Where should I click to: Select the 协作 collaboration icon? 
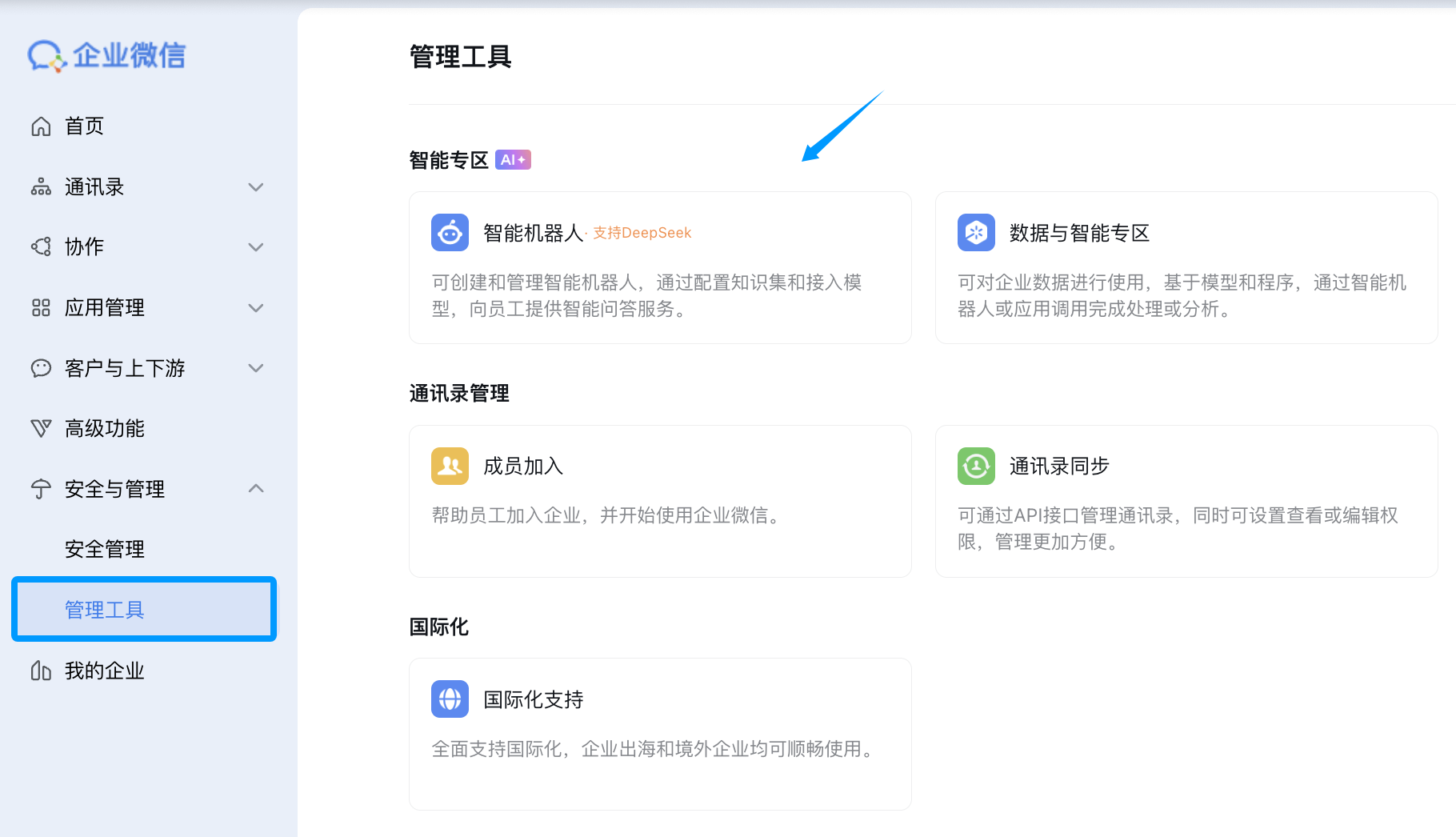[40, 246]
